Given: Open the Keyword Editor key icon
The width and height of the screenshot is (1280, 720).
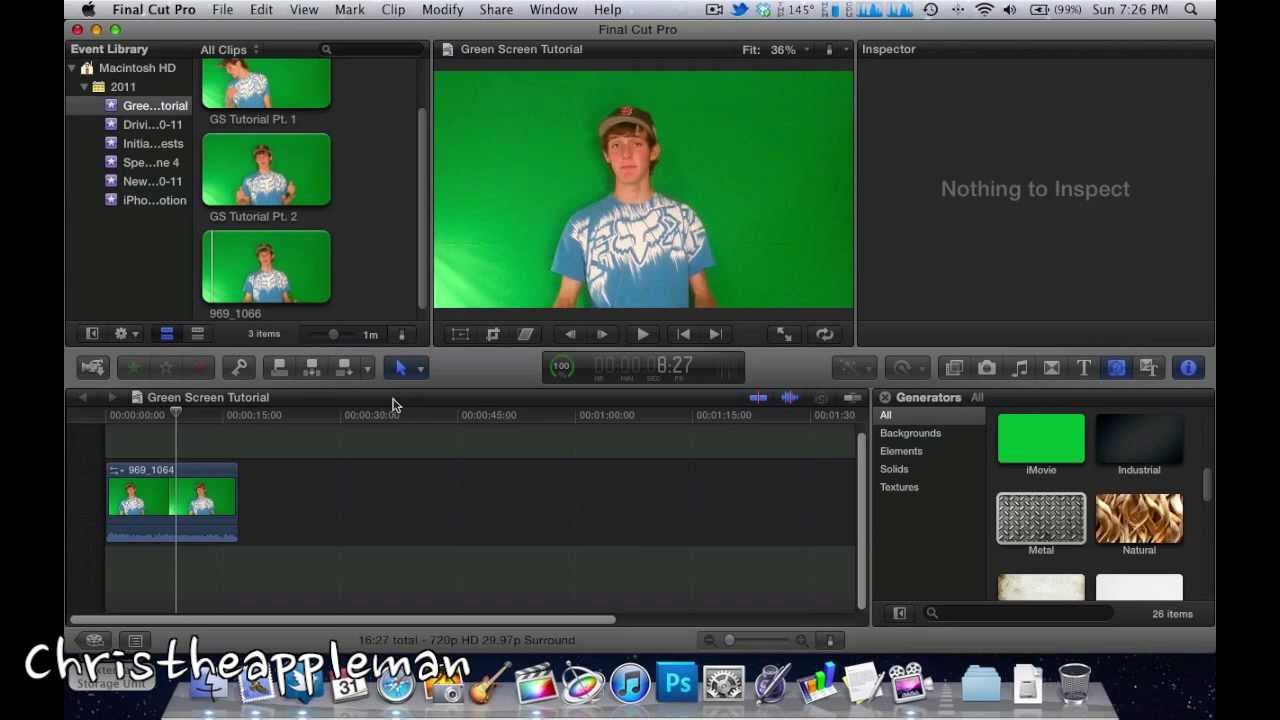Looking at the screenshot, I should [239, 368].
